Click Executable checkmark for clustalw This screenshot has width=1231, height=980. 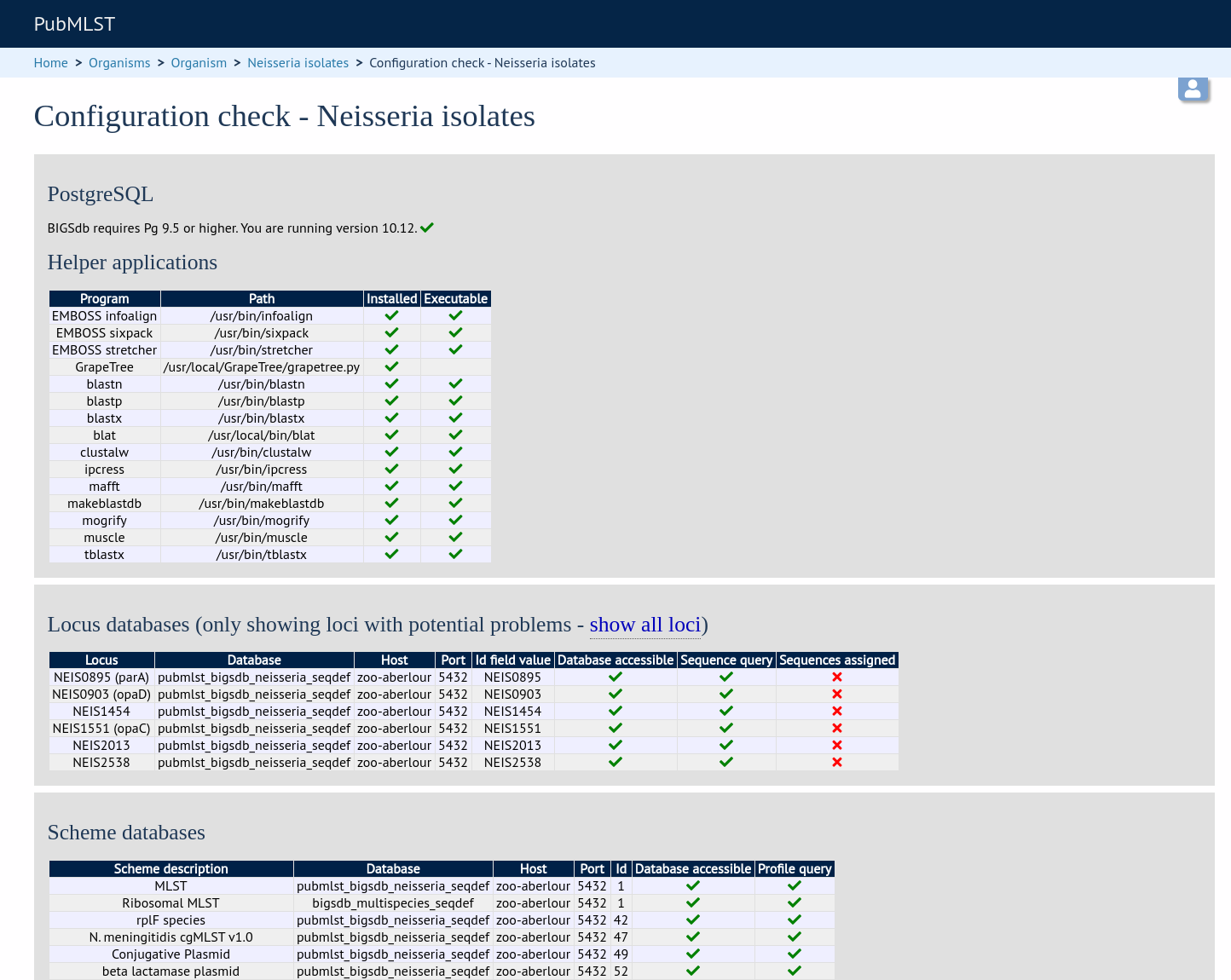(x=455, y=452)
